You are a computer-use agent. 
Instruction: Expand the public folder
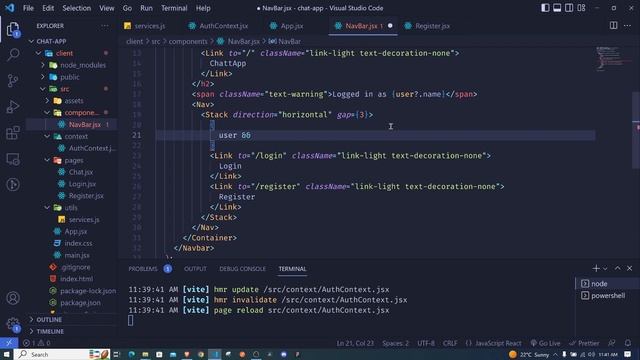point(70,77)
